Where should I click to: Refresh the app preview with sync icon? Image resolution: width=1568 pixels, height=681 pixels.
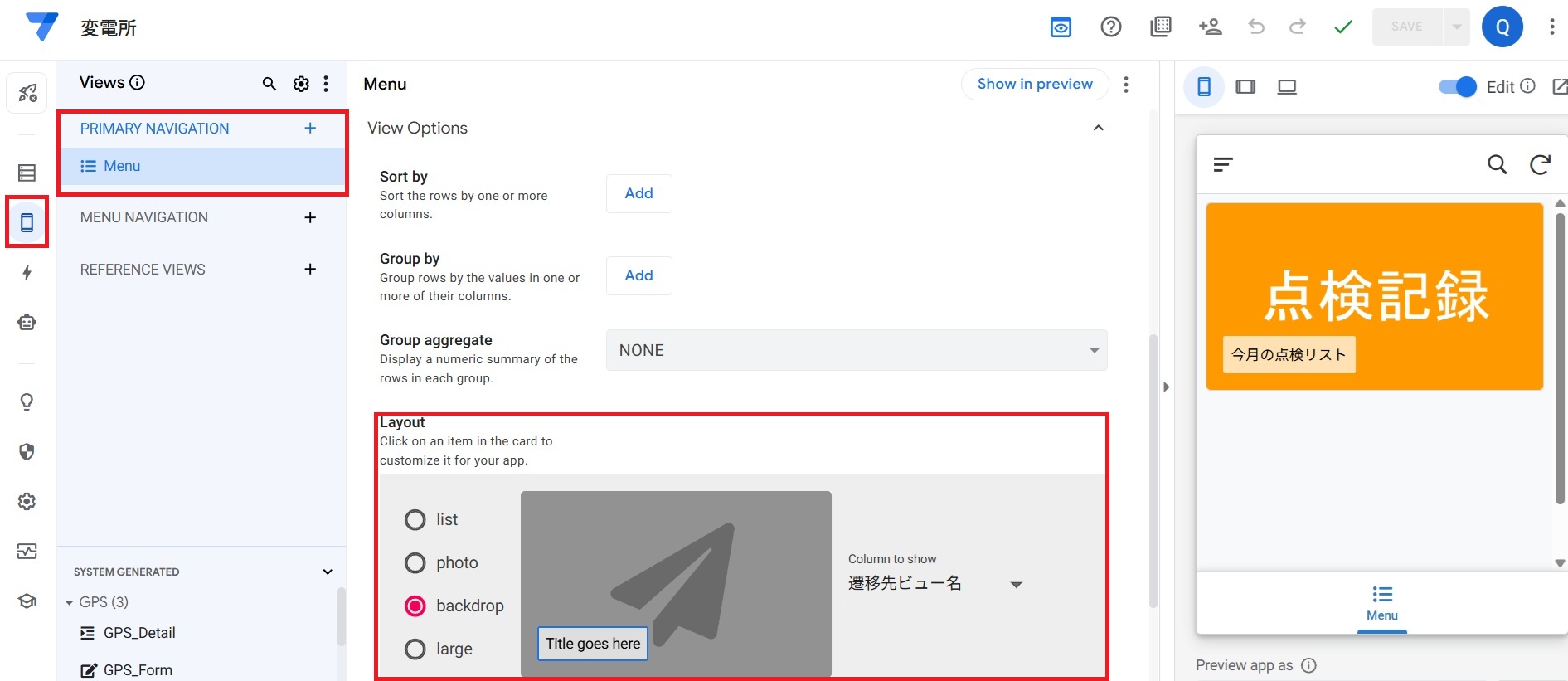(x=1540, y=165)
